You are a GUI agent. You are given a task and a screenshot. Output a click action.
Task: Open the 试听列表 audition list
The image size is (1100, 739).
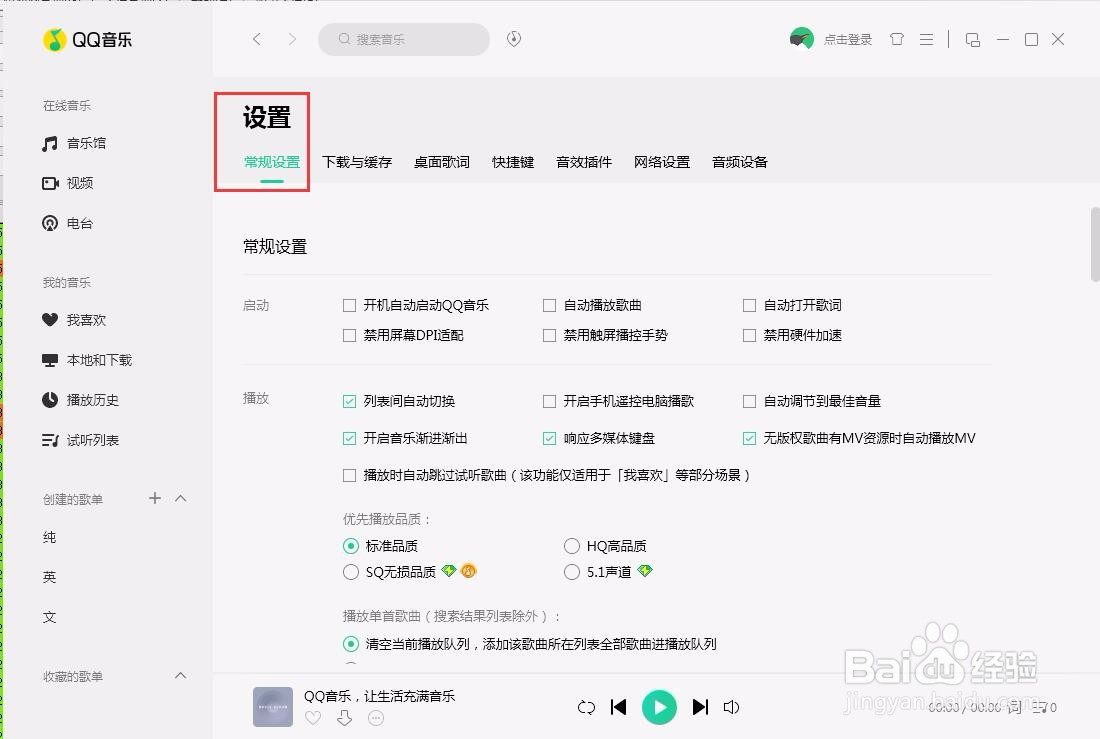(x=95, y=440)
